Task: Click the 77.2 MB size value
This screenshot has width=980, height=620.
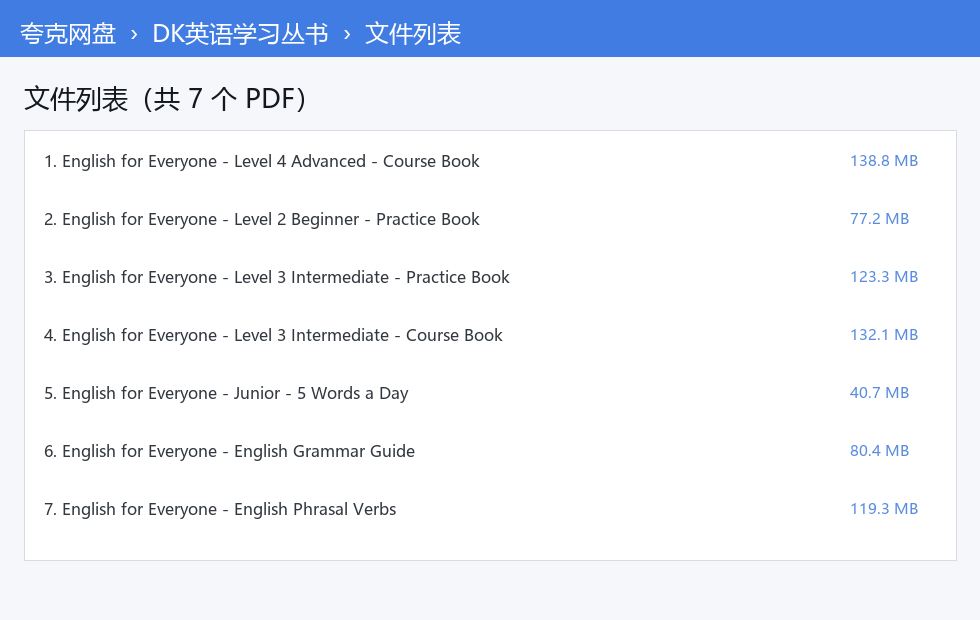Action: point(879,219)
